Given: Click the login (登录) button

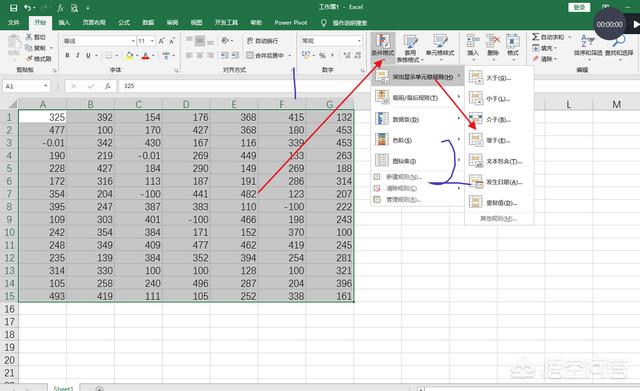Looking at the screenshot, I should pos(579,7).
